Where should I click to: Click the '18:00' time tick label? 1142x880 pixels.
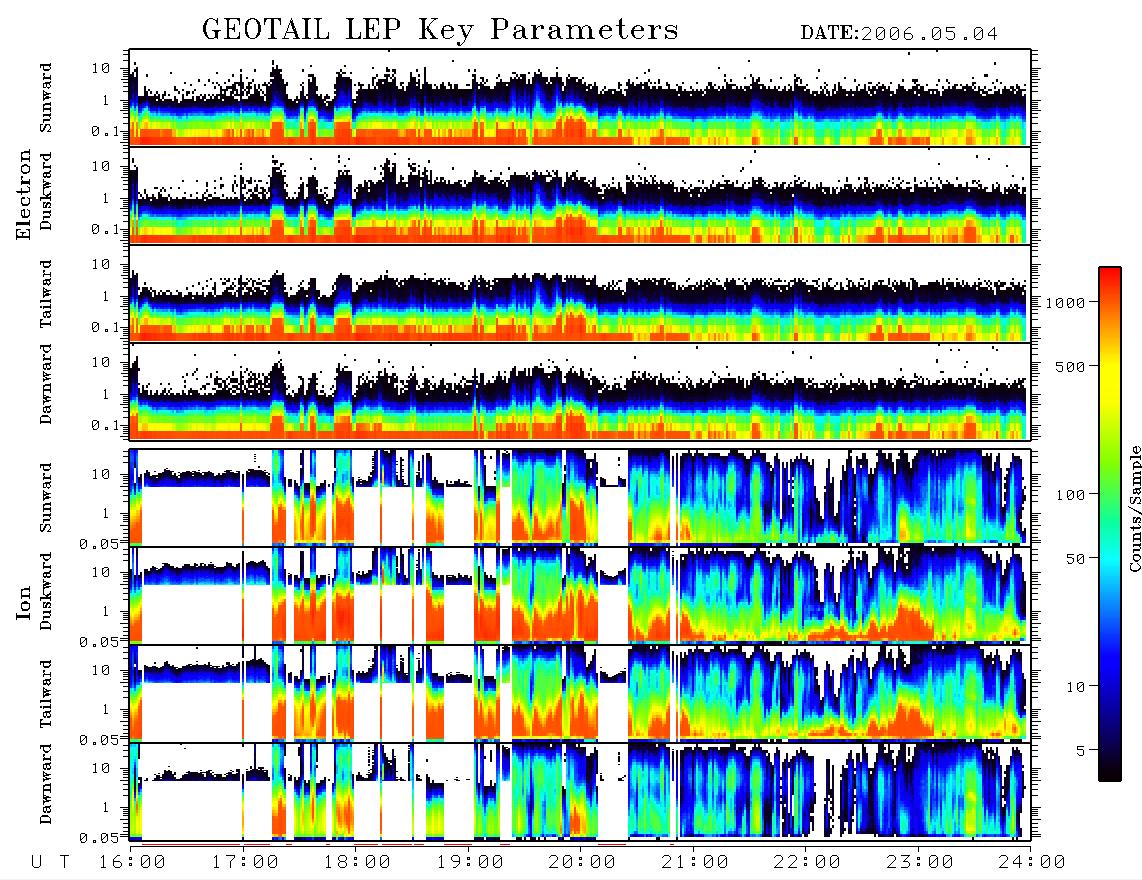tap(358, 863)
